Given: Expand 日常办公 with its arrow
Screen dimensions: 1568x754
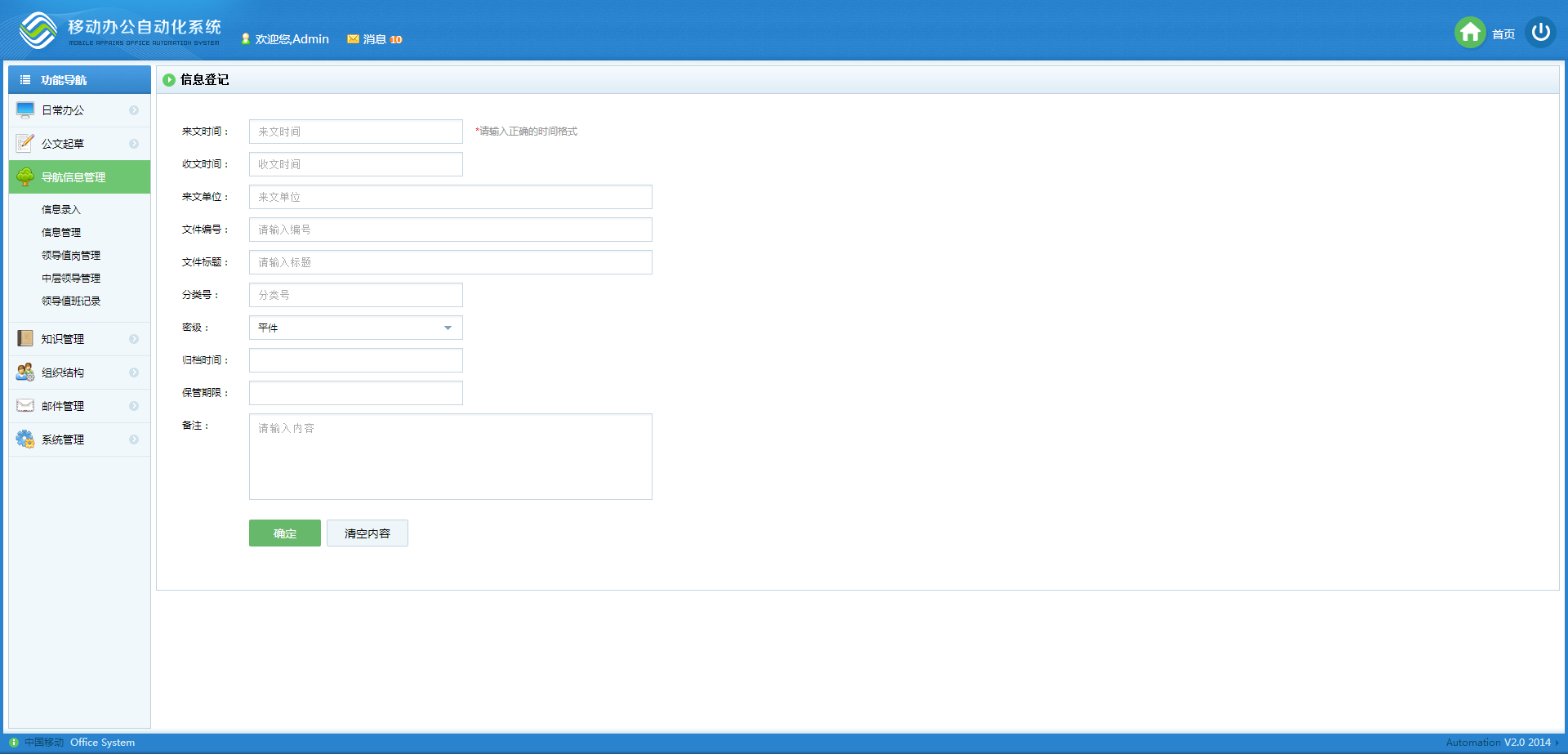Looking at the screenshot, I should pos(134,110).
